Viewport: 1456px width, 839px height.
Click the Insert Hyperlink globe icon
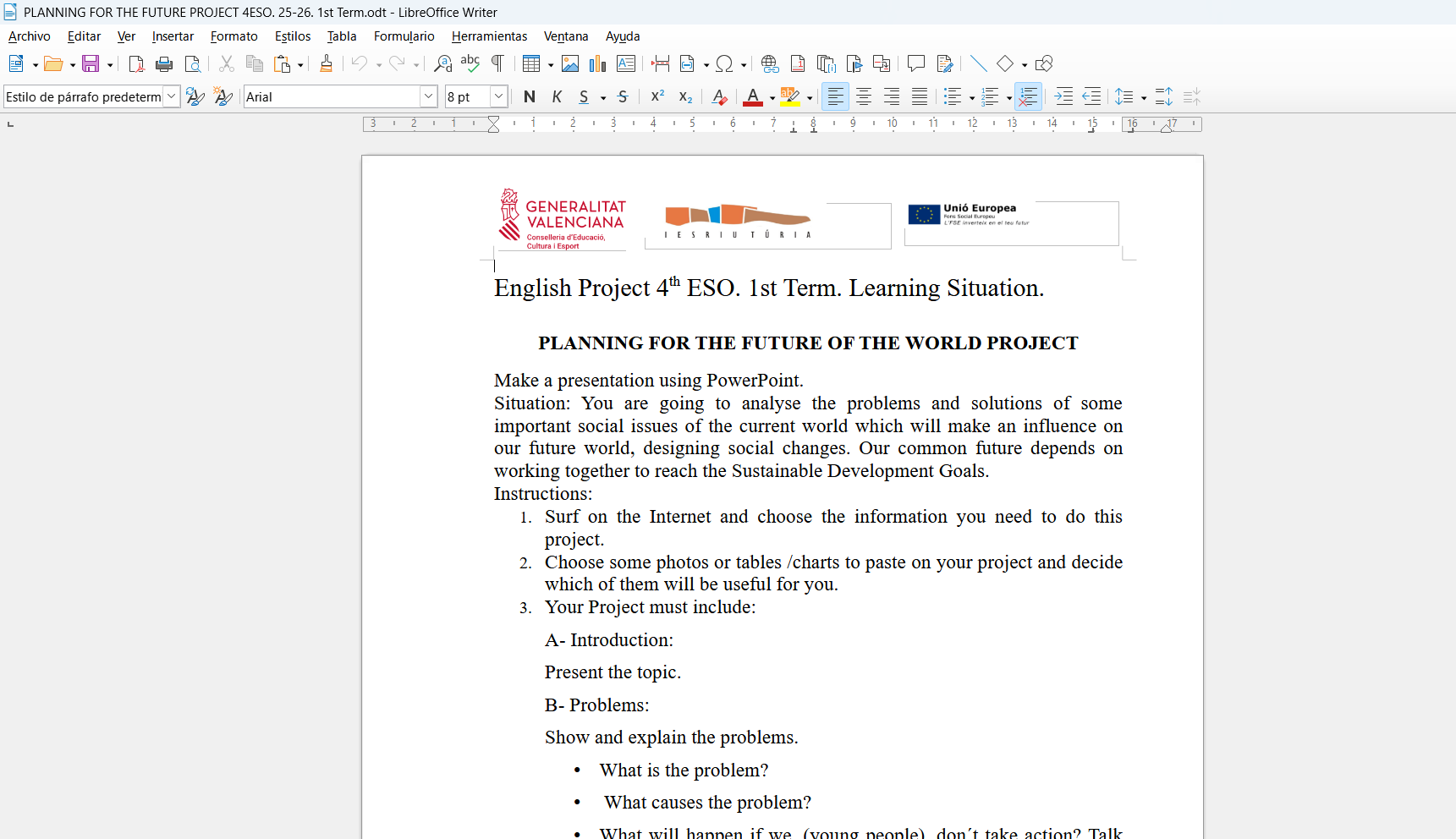[769, 64]
